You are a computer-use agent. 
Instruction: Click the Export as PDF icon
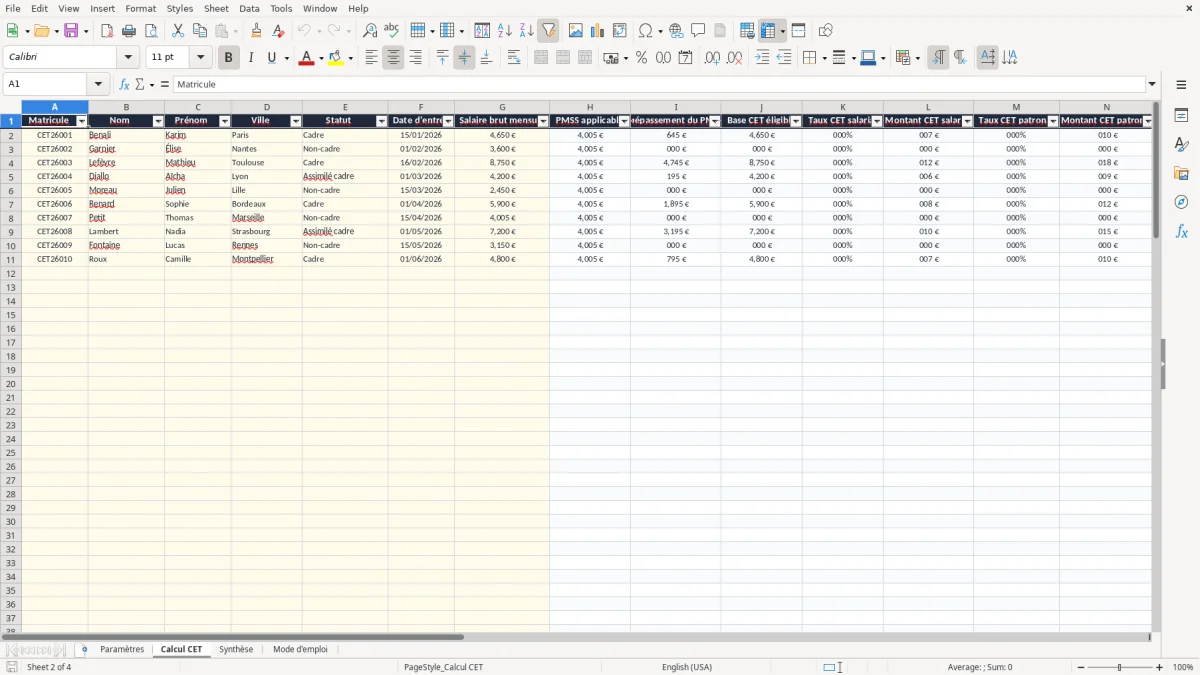click(x=107, y=31)
